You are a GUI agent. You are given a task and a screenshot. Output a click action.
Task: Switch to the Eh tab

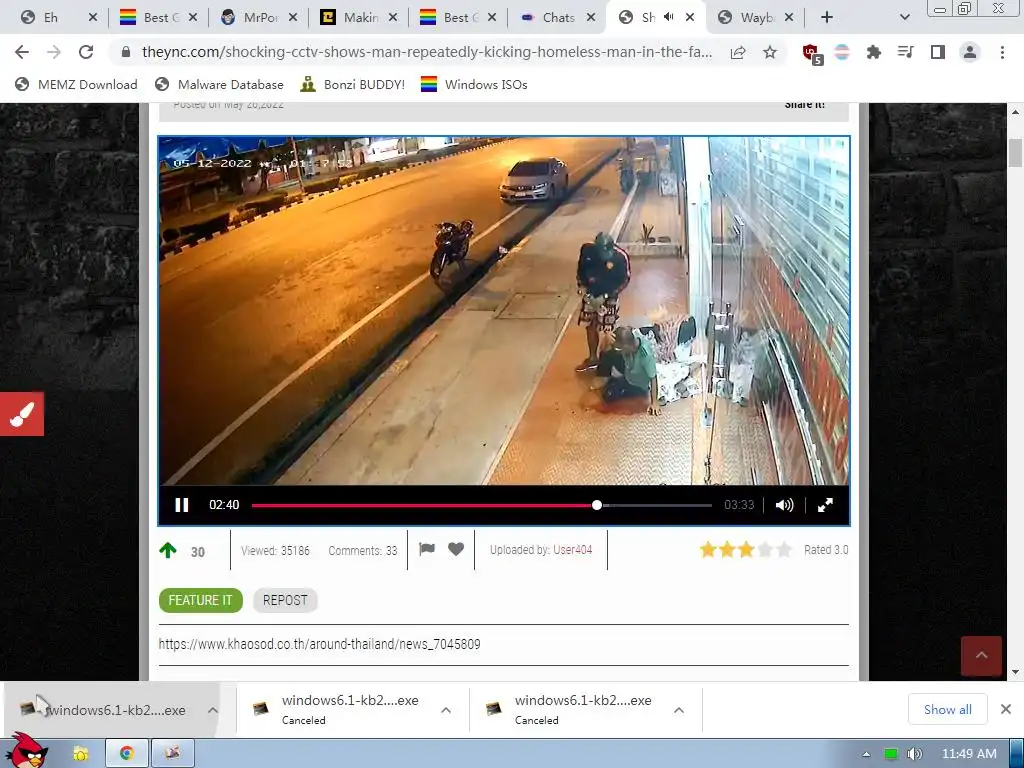[49, 18]
